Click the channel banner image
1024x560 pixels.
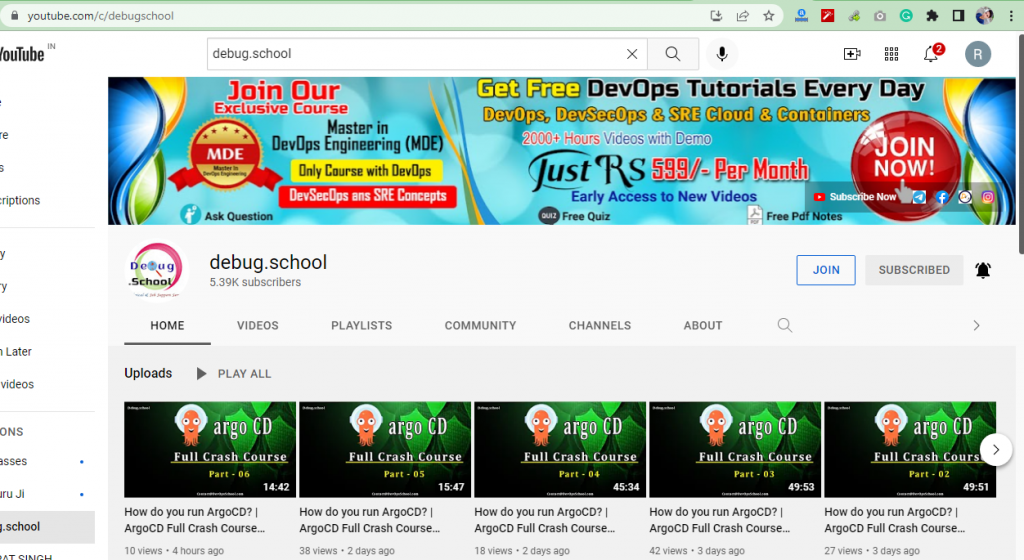[562, 151]
